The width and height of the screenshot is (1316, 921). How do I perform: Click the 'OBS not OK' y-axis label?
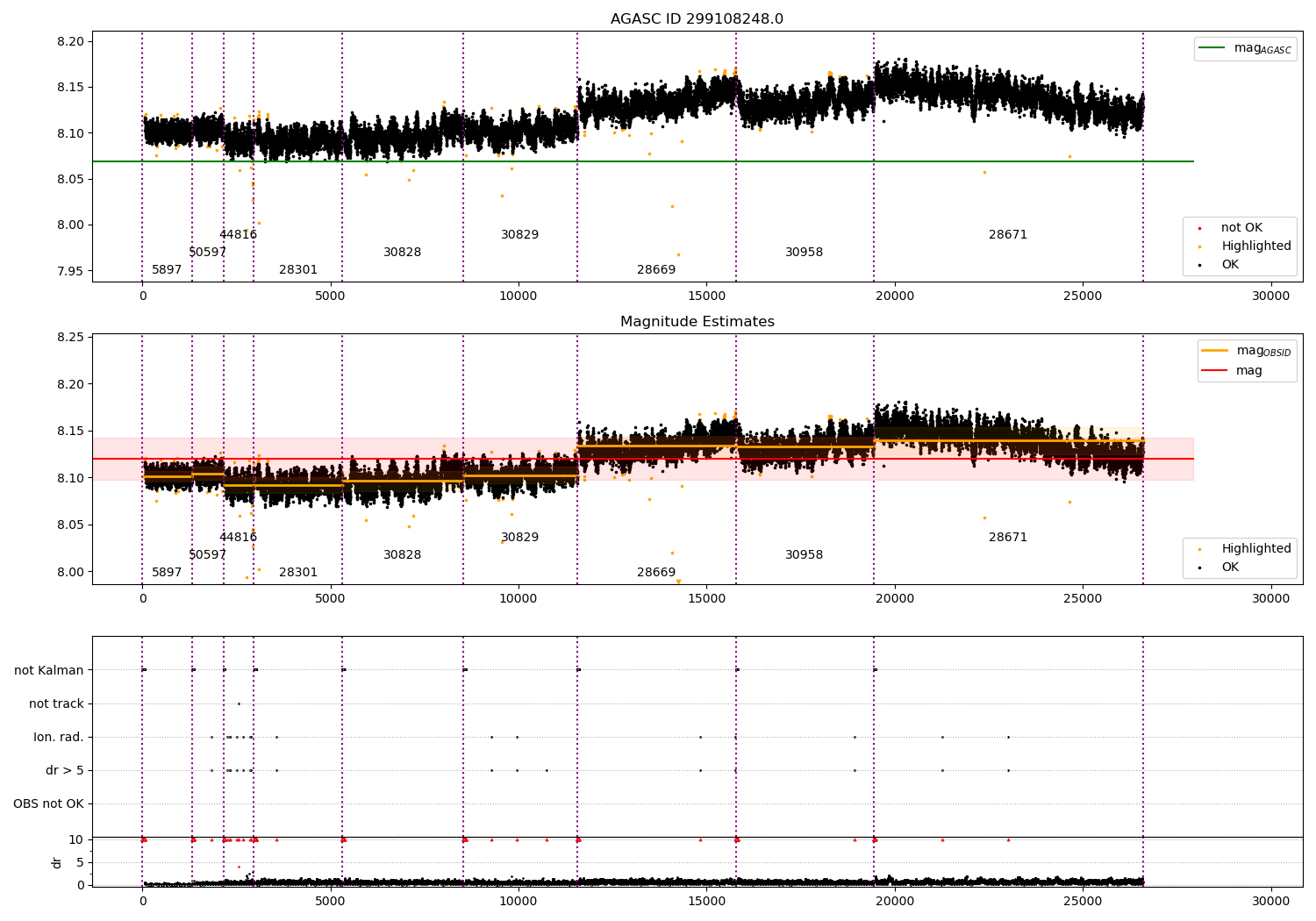(x=48, y=803)
